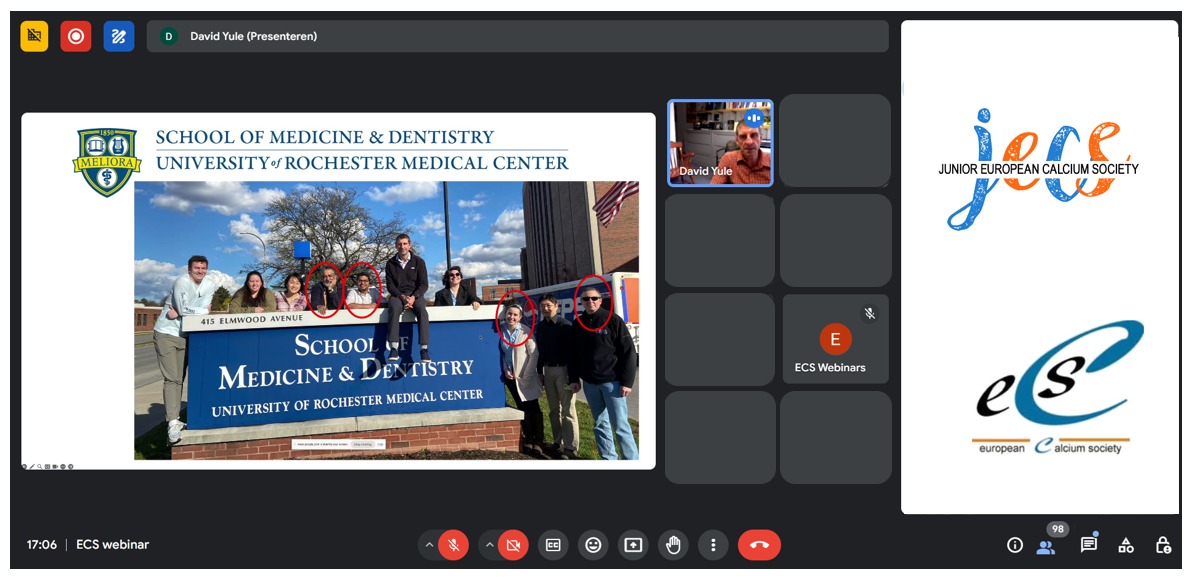
Task: Open host controls lock icon
Action: pos(1163,545)
